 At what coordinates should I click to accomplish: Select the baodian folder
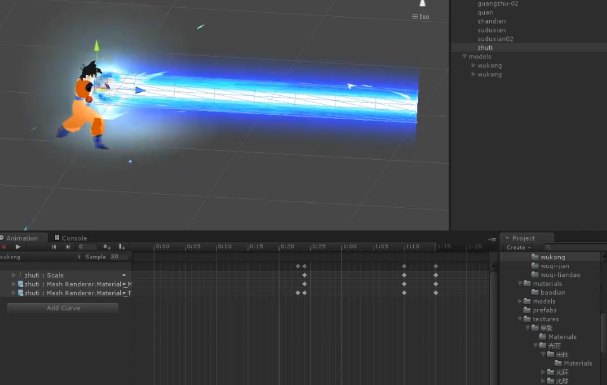548,293
